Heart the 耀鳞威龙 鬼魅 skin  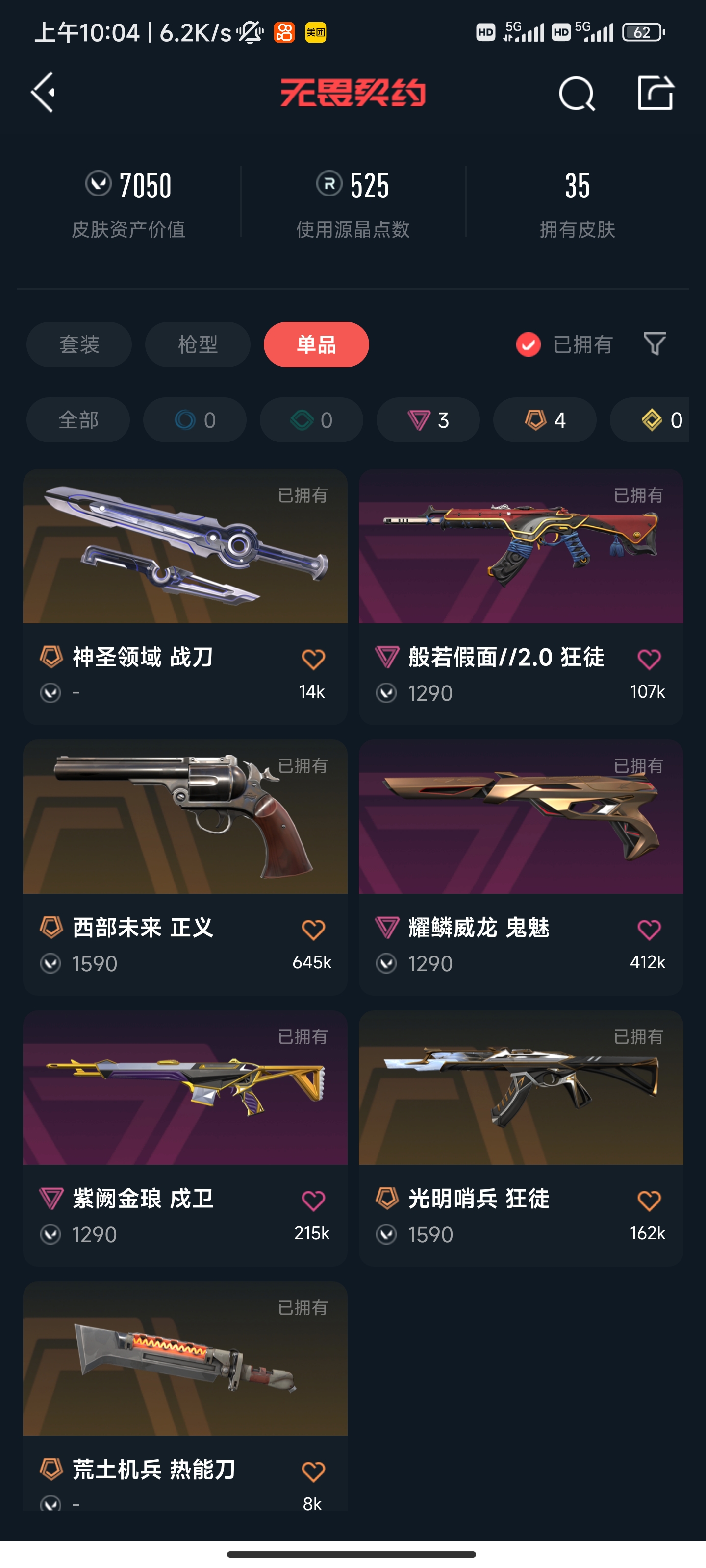pyautogui.click(x=649, y=930)
